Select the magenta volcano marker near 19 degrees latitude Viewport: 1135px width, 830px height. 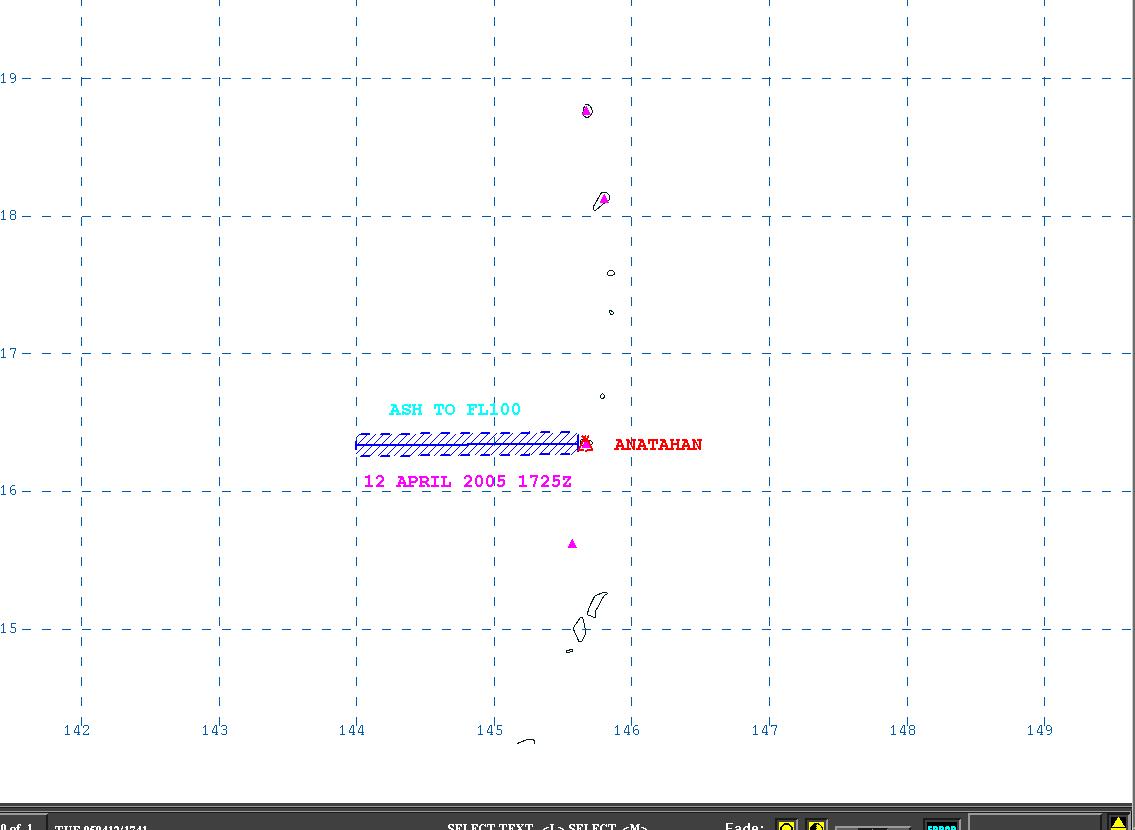[586, 111]
